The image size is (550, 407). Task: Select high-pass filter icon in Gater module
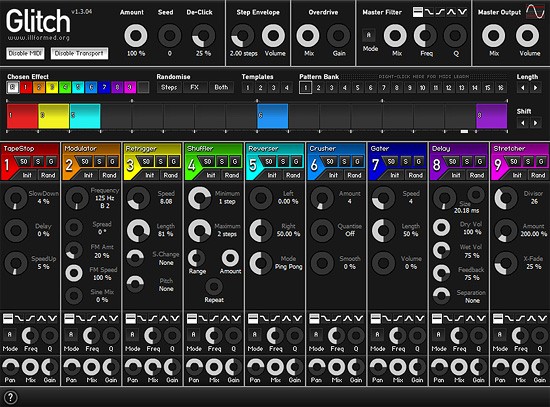coord(397,319)
